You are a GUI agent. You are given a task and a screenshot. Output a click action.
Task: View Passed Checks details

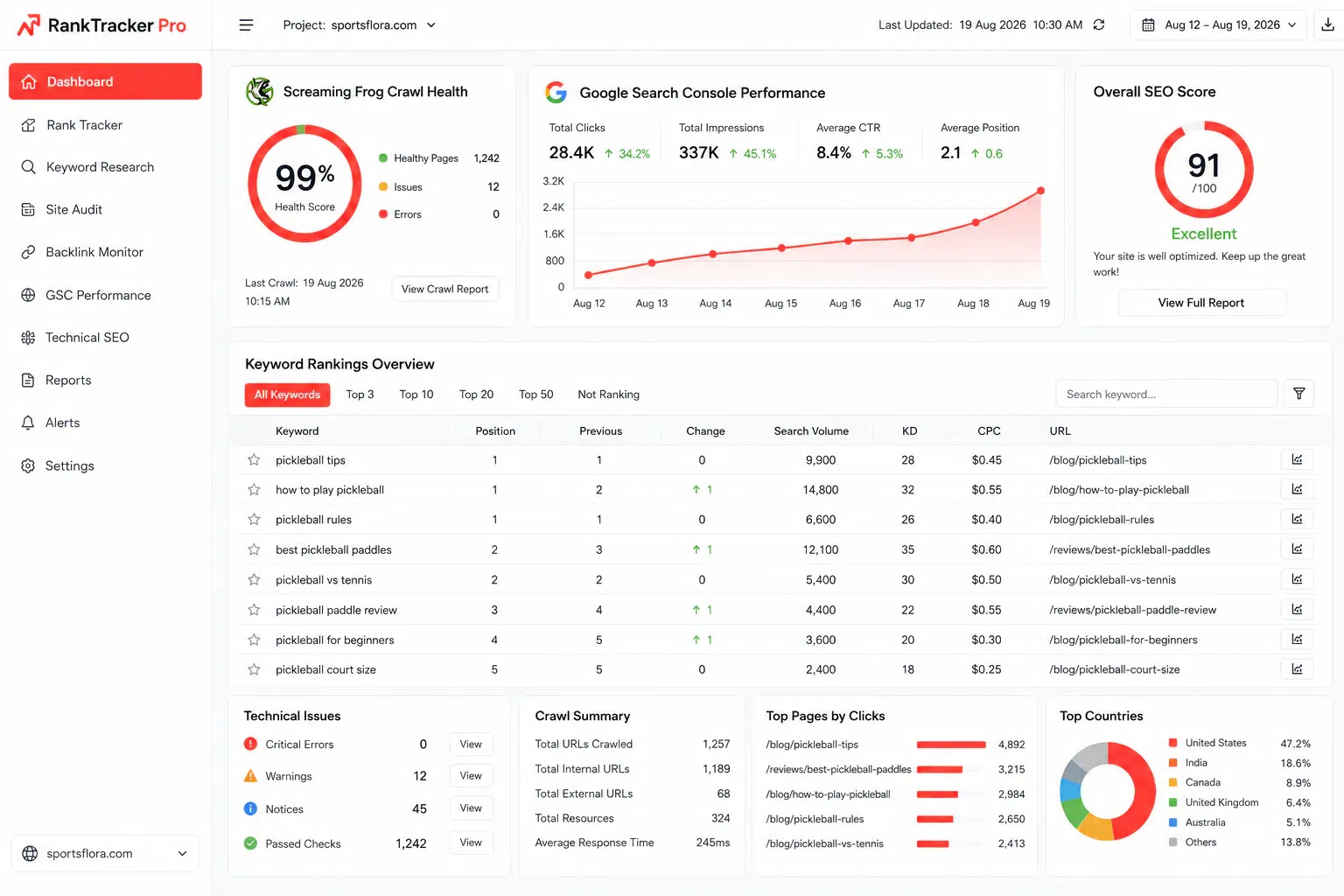click(471, 843)
